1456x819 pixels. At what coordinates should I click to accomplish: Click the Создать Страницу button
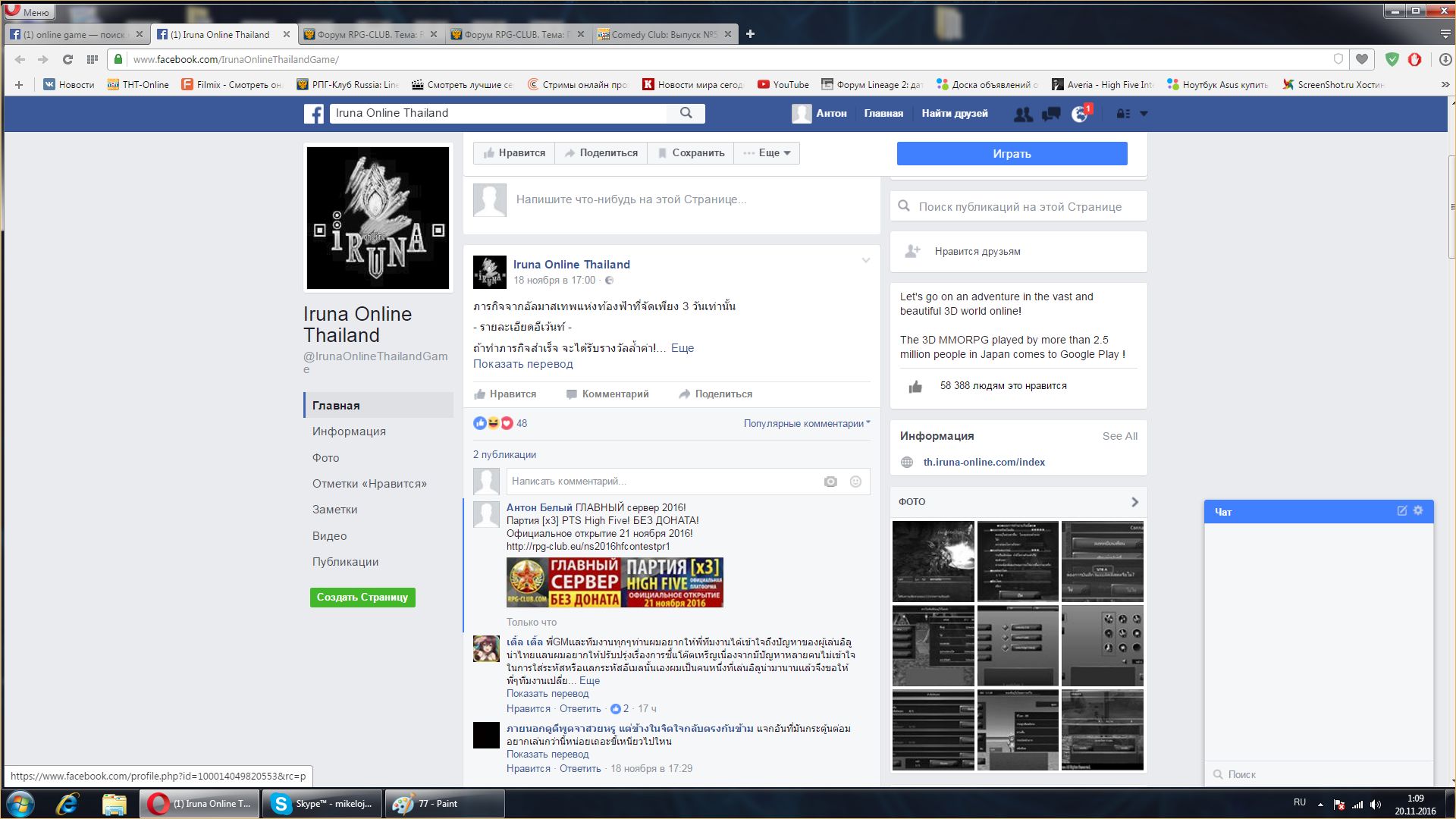tap(362, 598)
